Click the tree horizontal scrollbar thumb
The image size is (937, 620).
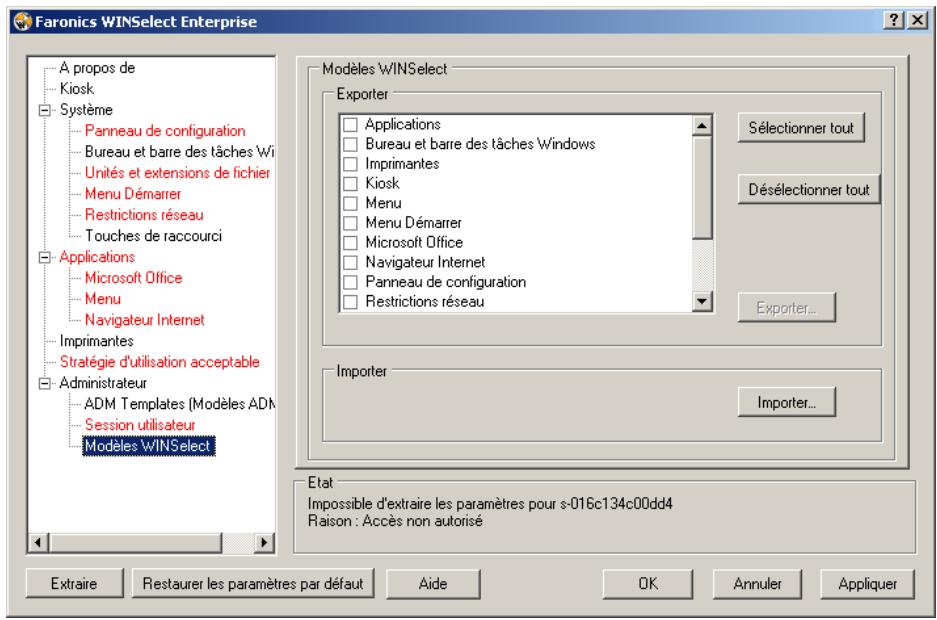tap(136, 542)
